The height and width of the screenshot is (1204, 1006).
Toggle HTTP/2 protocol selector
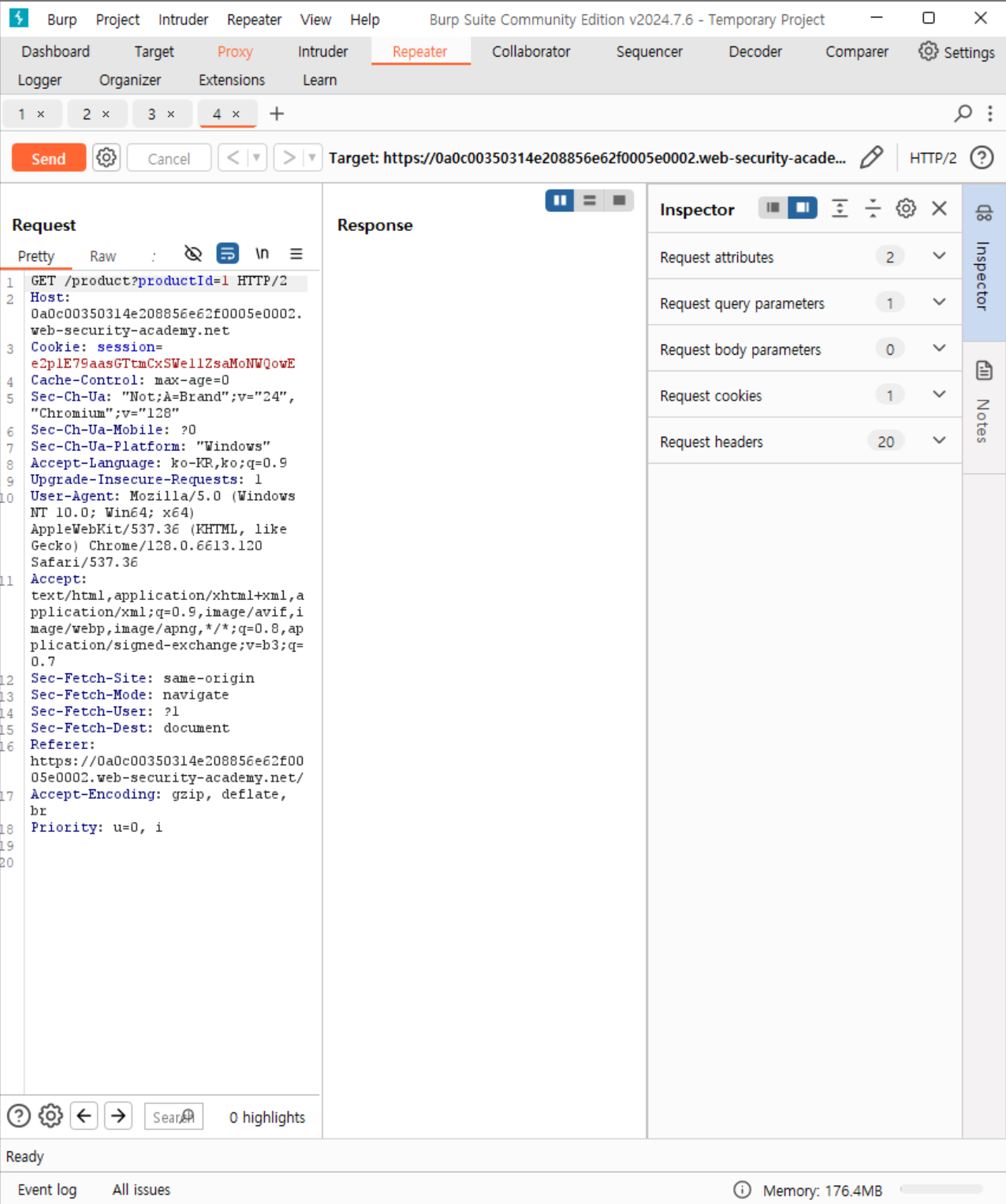[x=933, y=158]
